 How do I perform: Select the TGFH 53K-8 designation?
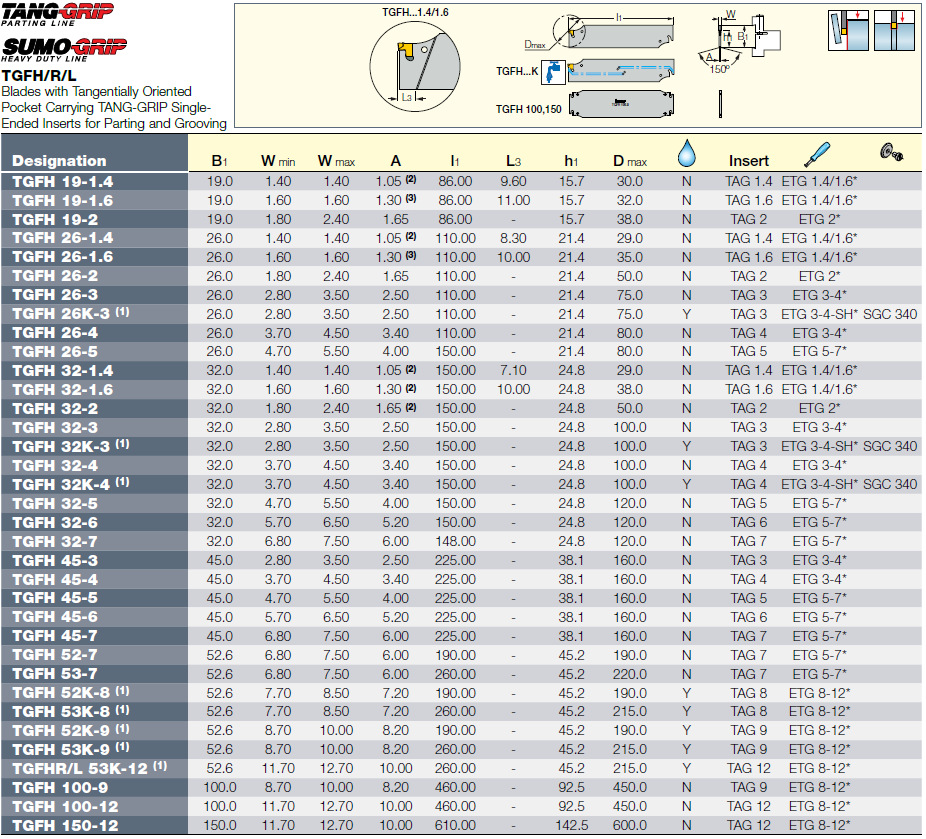point(70,711)
